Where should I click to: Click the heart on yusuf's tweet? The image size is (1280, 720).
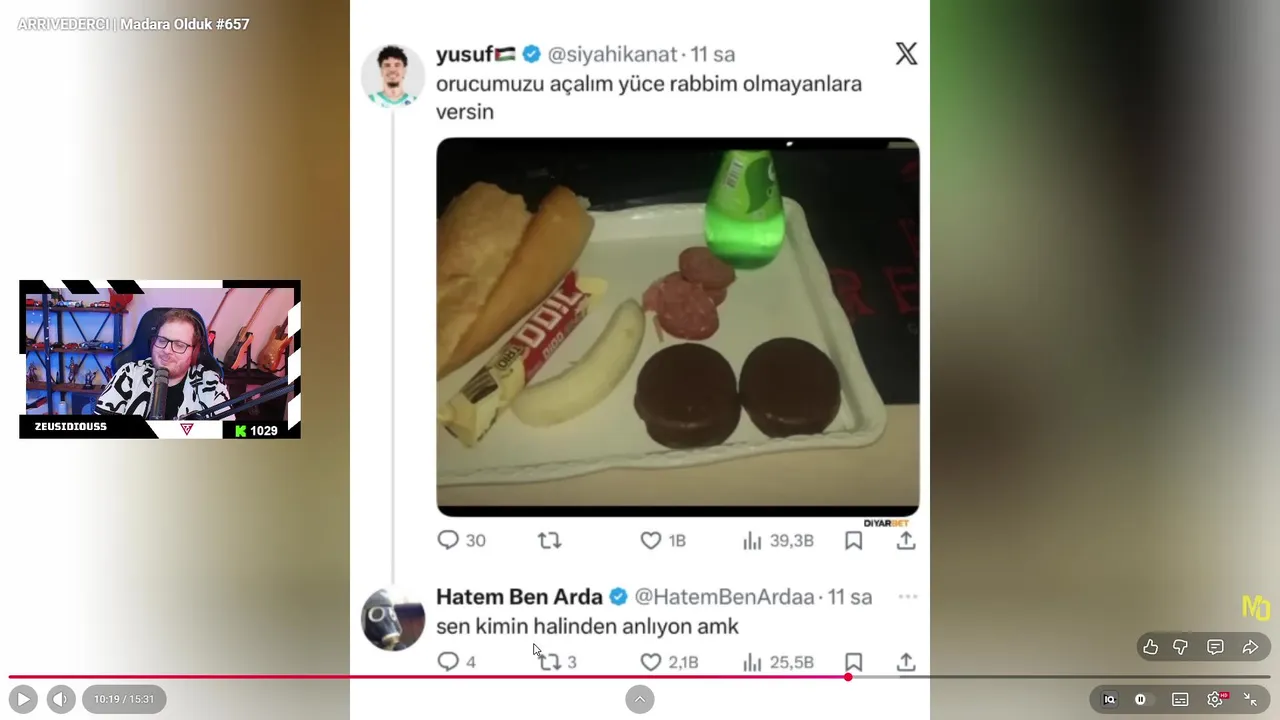pyautogui.click(x=651, y=540)
